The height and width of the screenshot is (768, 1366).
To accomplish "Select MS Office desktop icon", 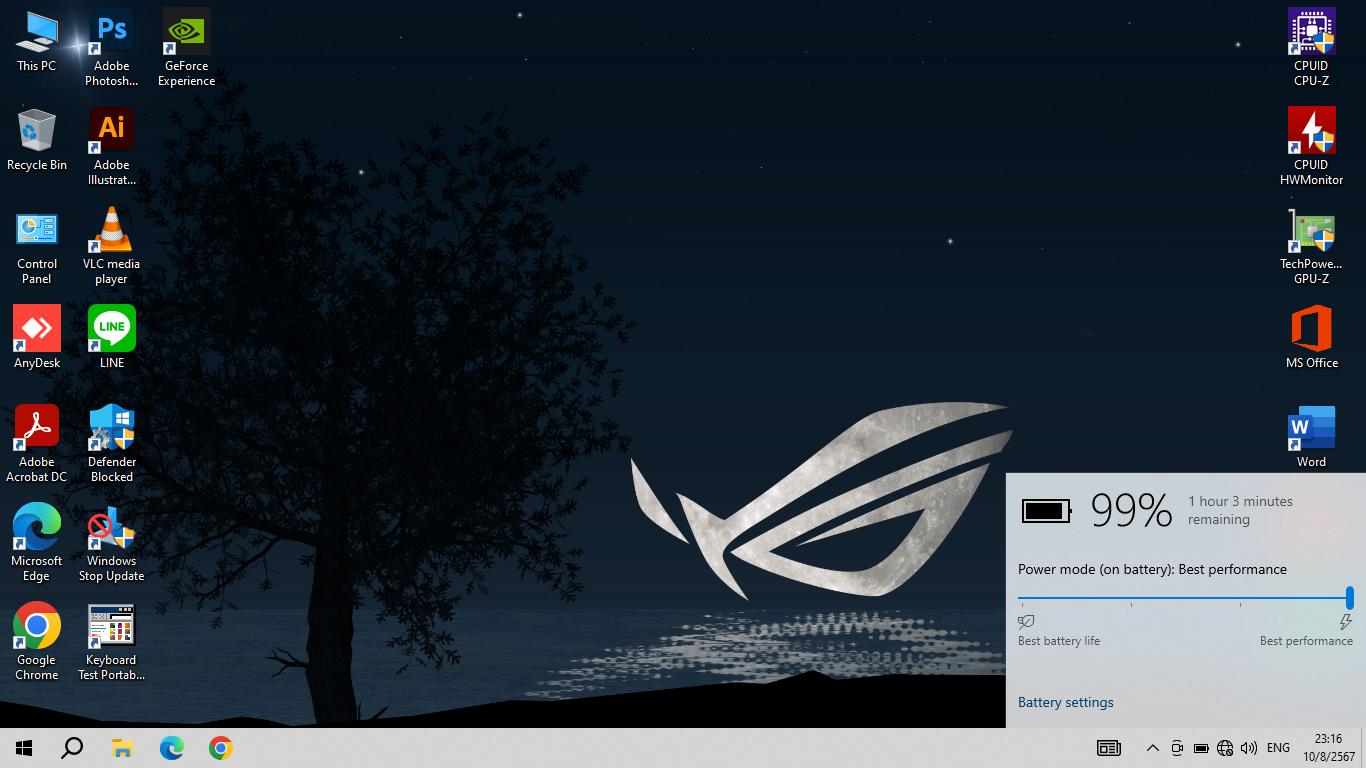I will pos(1311,337).
